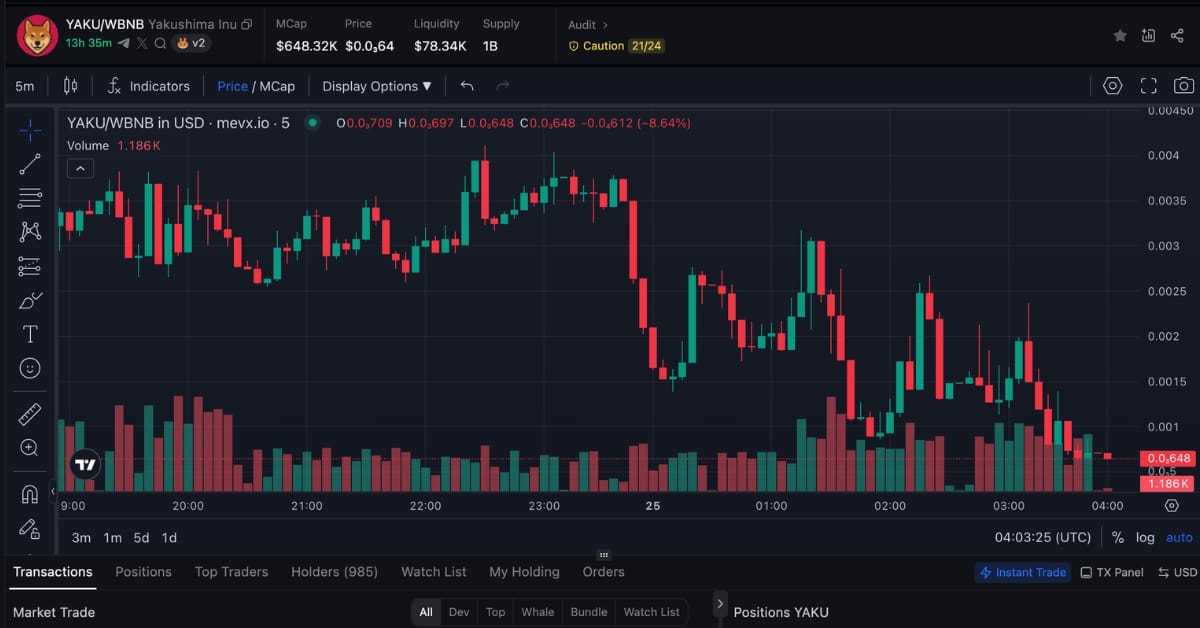The height and width of the screenshot is (628, 1200).
Task: Set the range to 1m
Action: [x=112, y=537]
